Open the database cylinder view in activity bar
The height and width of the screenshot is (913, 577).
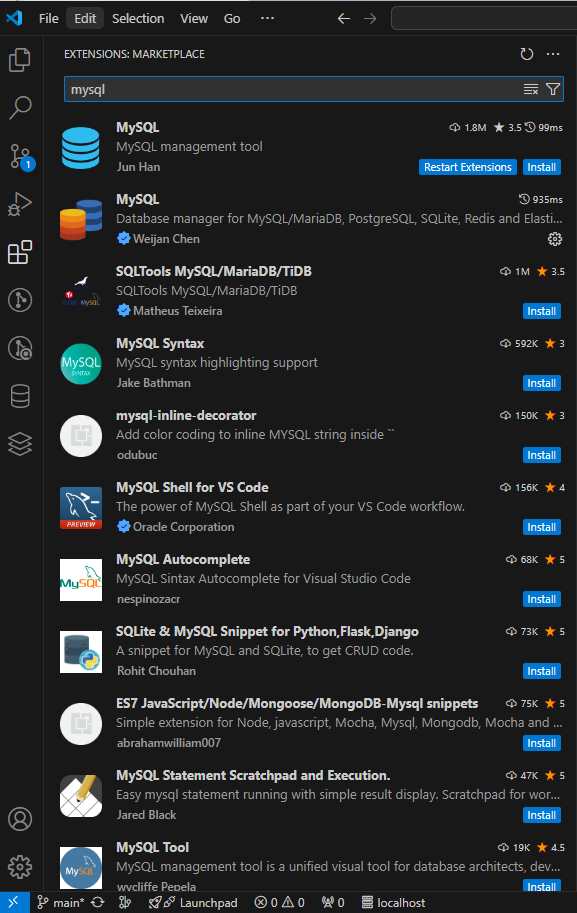20,397
